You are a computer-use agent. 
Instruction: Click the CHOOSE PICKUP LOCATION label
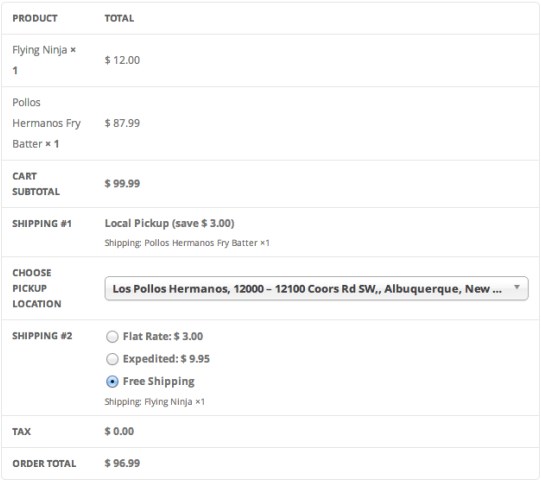(37, 288)
